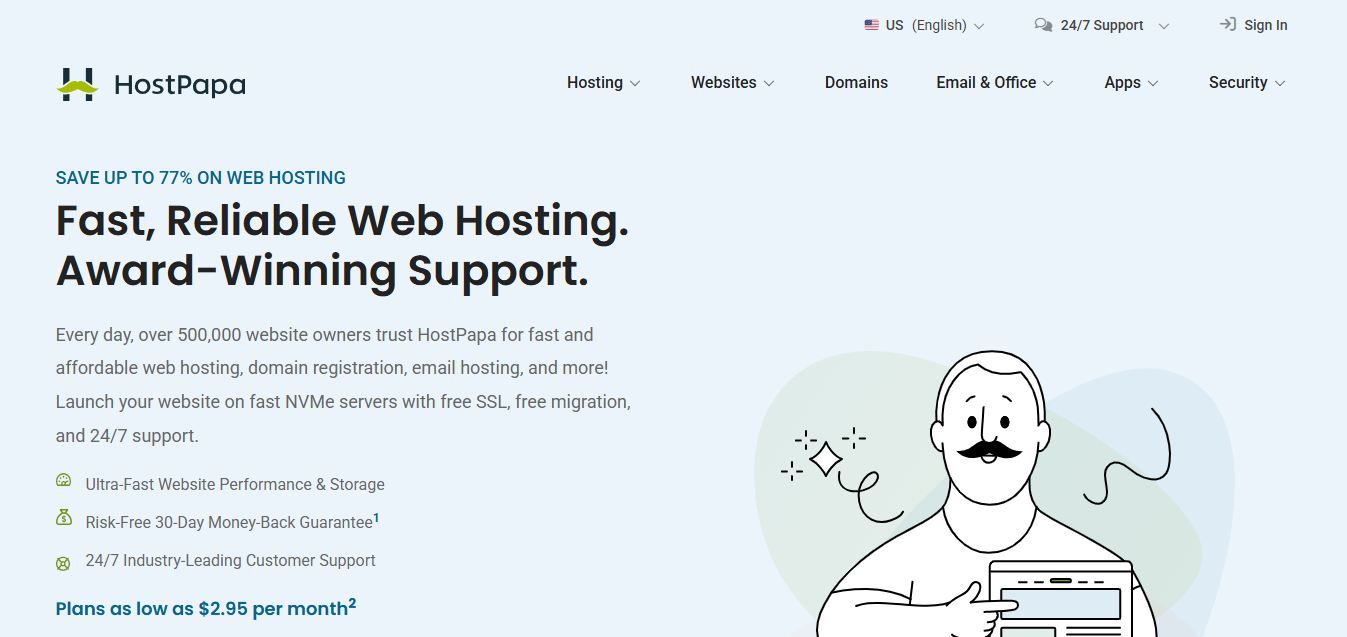The height and width of the screenshot is (637, 1347).
Task: Click footnote 2 after per month
Action: point(352,603)
